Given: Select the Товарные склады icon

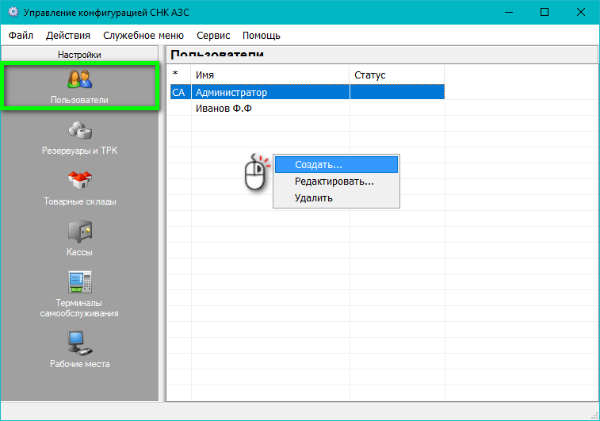Looking at the screenshot, I should click(x=80, y=181).
